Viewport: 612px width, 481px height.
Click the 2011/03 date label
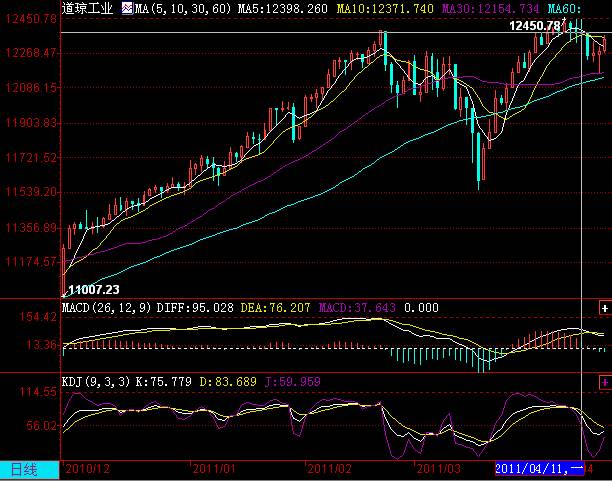[x=439, y=469]
